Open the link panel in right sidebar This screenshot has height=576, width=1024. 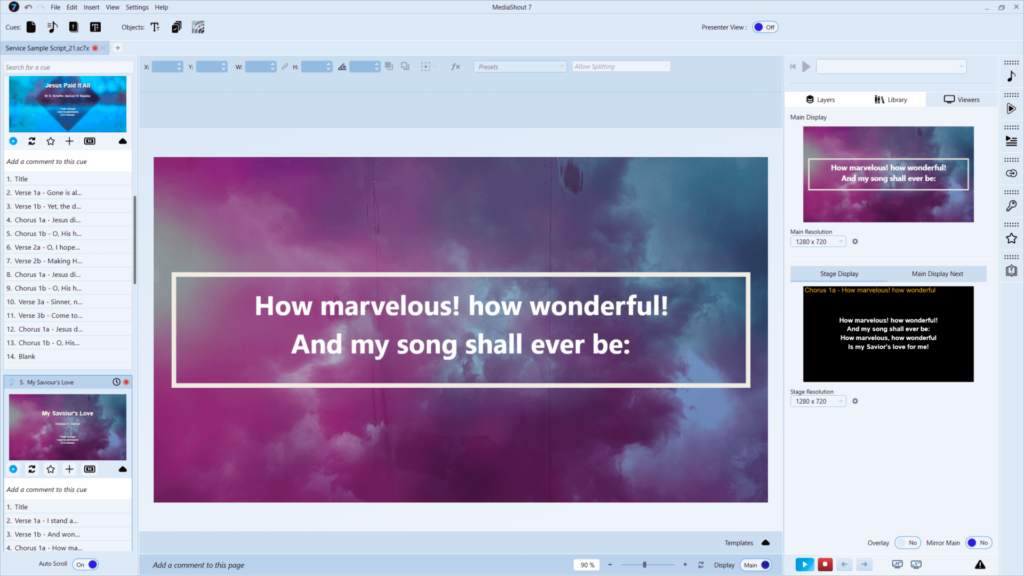click(x=1012, y=173)
